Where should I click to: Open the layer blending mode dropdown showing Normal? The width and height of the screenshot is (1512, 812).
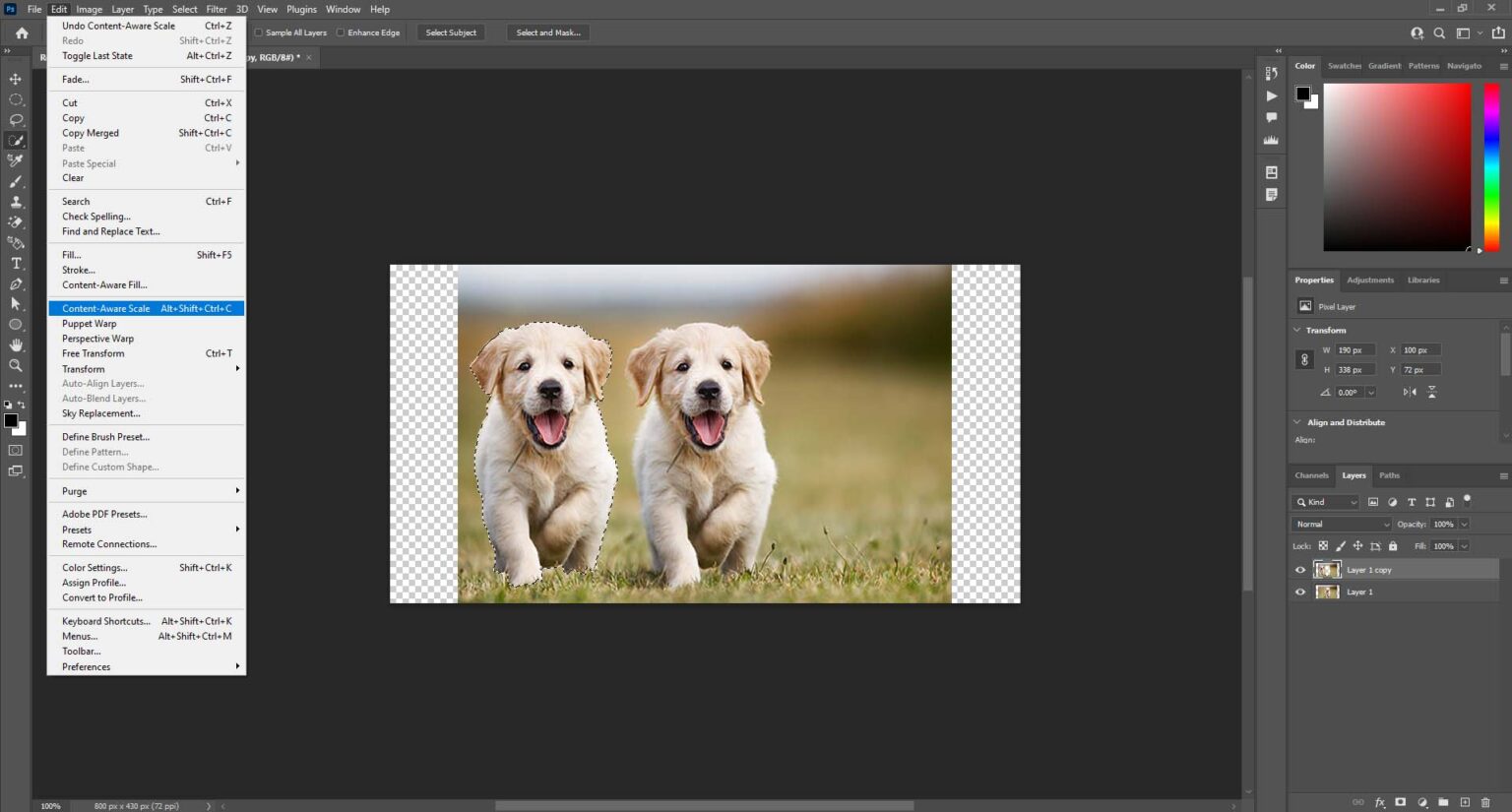coord(1340,524)
